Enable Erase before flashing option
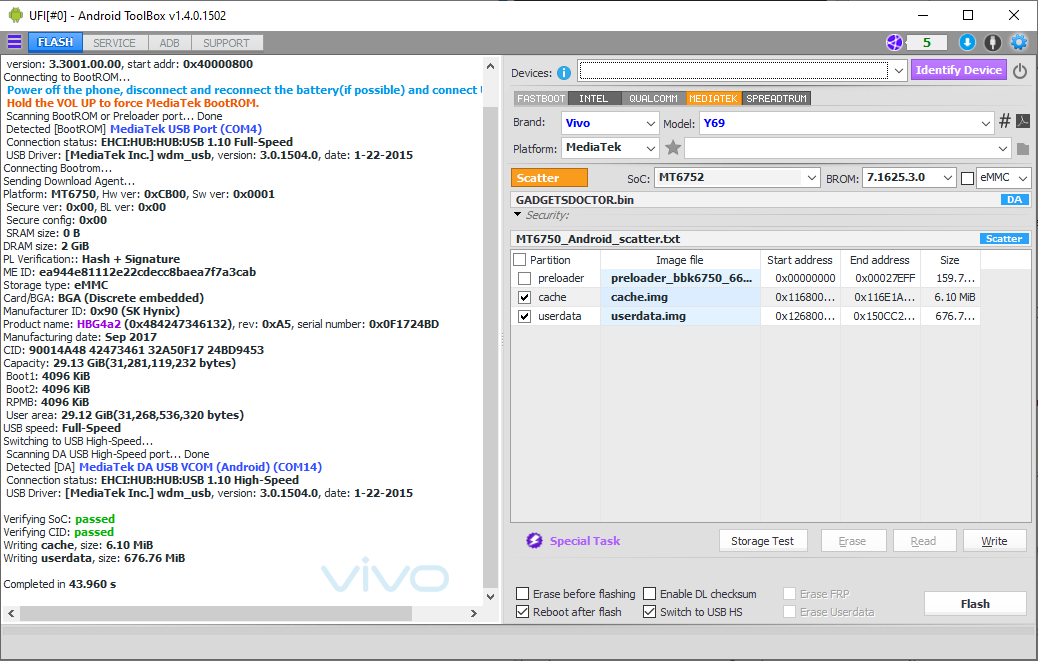This screenshot has height=661, width=1038. point(523,594)
